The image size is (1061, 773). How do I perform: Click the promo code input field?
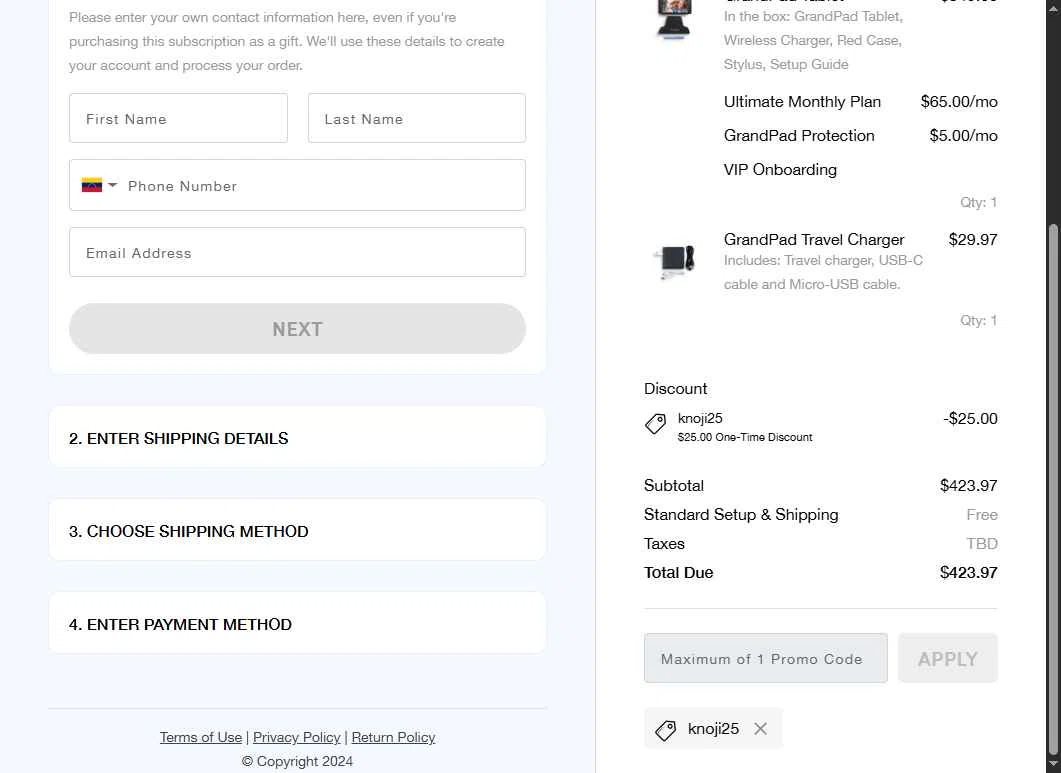[x=765, y=659]
